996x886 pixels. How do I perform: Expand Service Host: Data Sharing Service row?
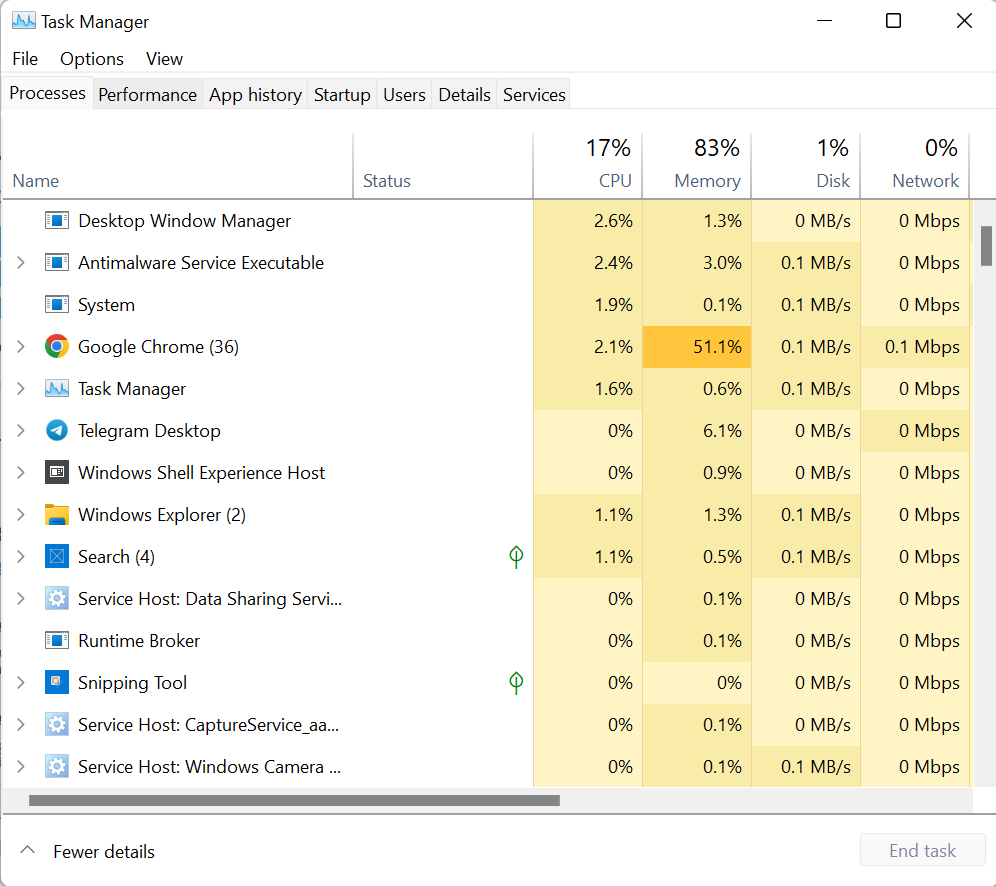click(x=20, y=598)
